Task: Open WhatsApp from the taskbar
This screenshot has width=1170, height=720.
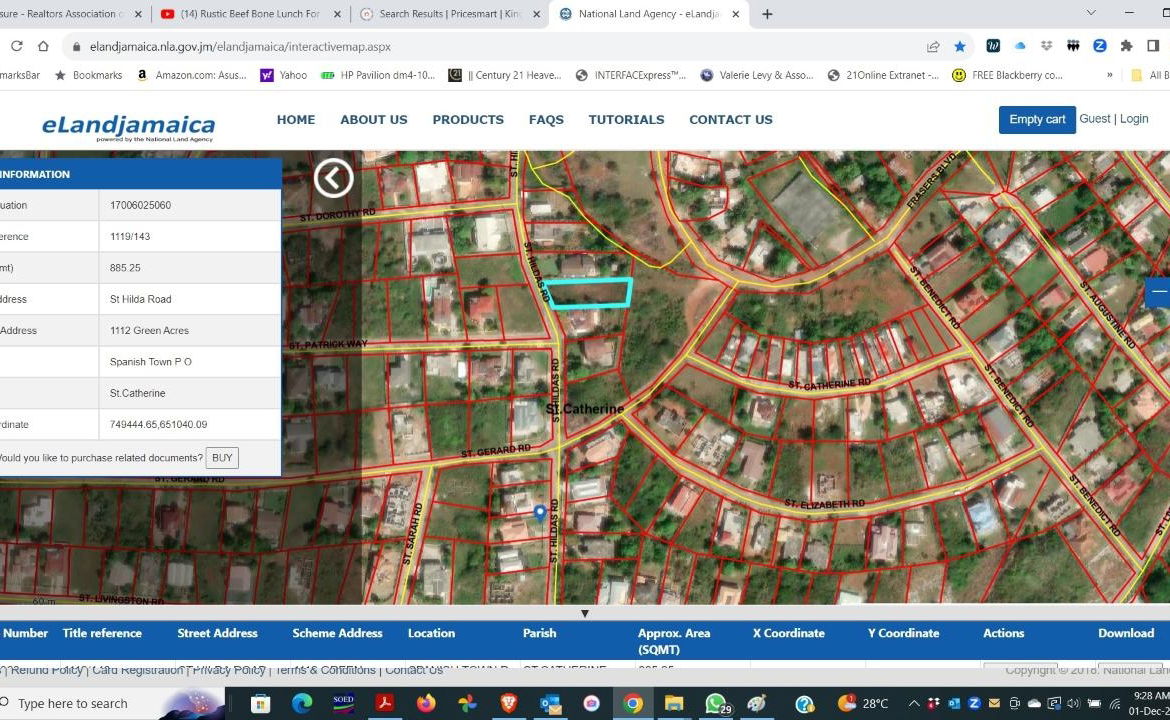Action: [x=716, y=703]
